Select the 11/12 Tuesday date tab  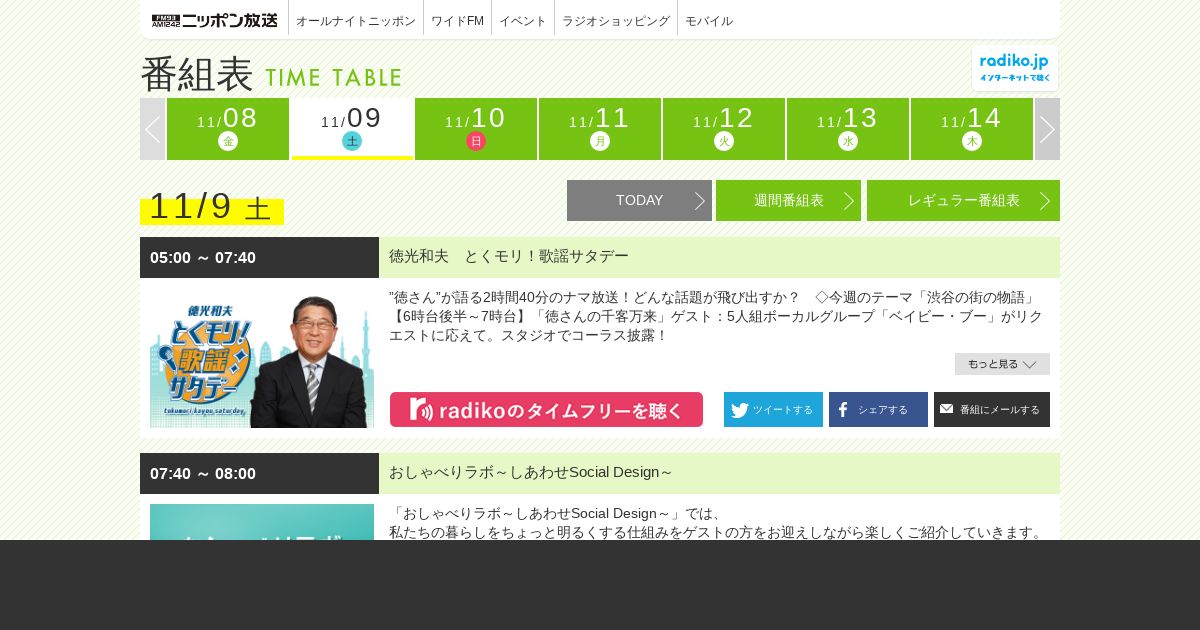[724, 129]
